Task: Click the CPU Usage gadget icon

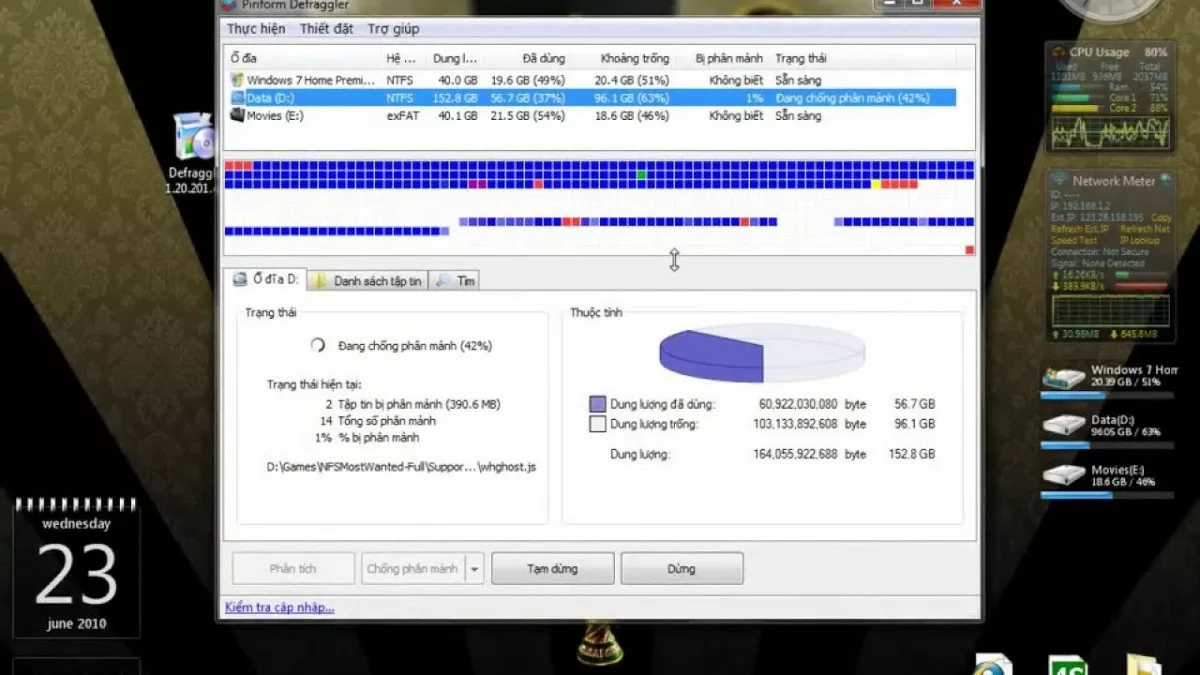Action: pyautogui.click(x=1057, y=50)
